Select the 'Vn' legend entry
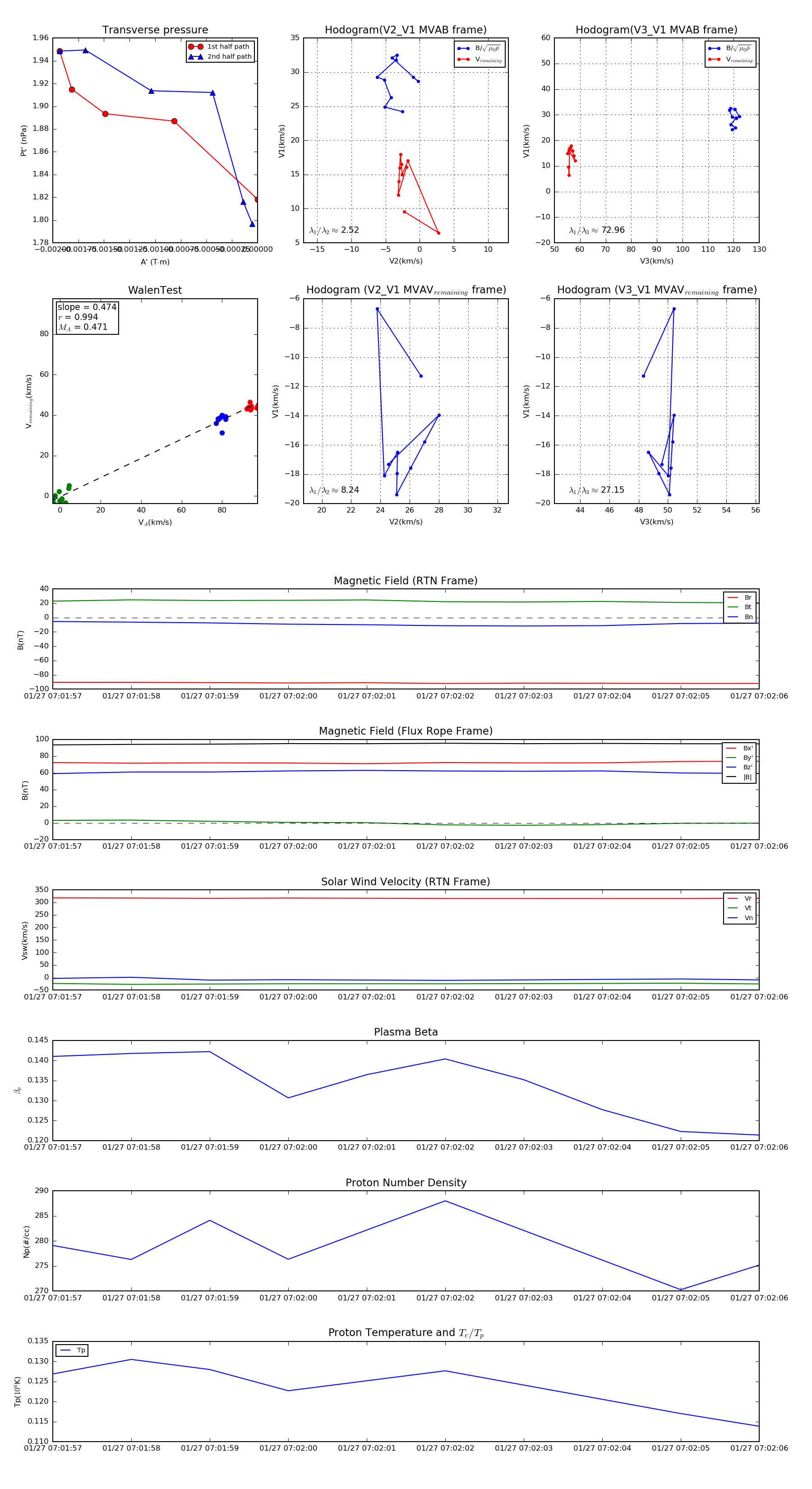Screen dimensions: 812x1489 (740, 918)
